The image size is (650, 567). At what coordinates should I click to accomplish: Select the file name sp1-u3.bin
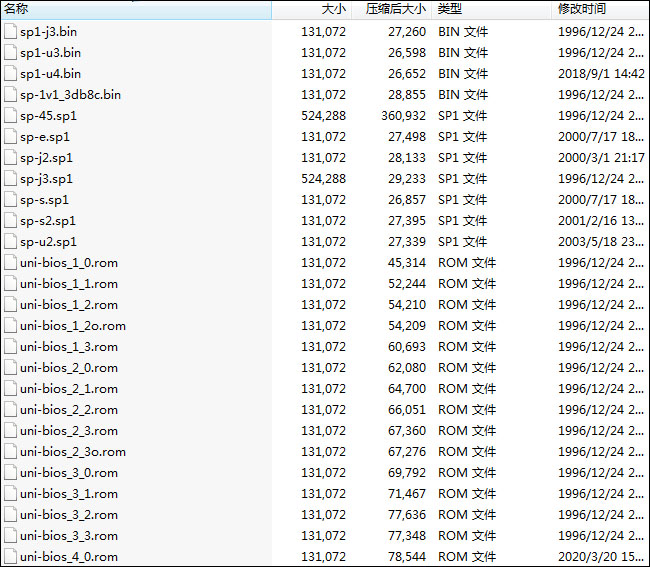point(51,53)
